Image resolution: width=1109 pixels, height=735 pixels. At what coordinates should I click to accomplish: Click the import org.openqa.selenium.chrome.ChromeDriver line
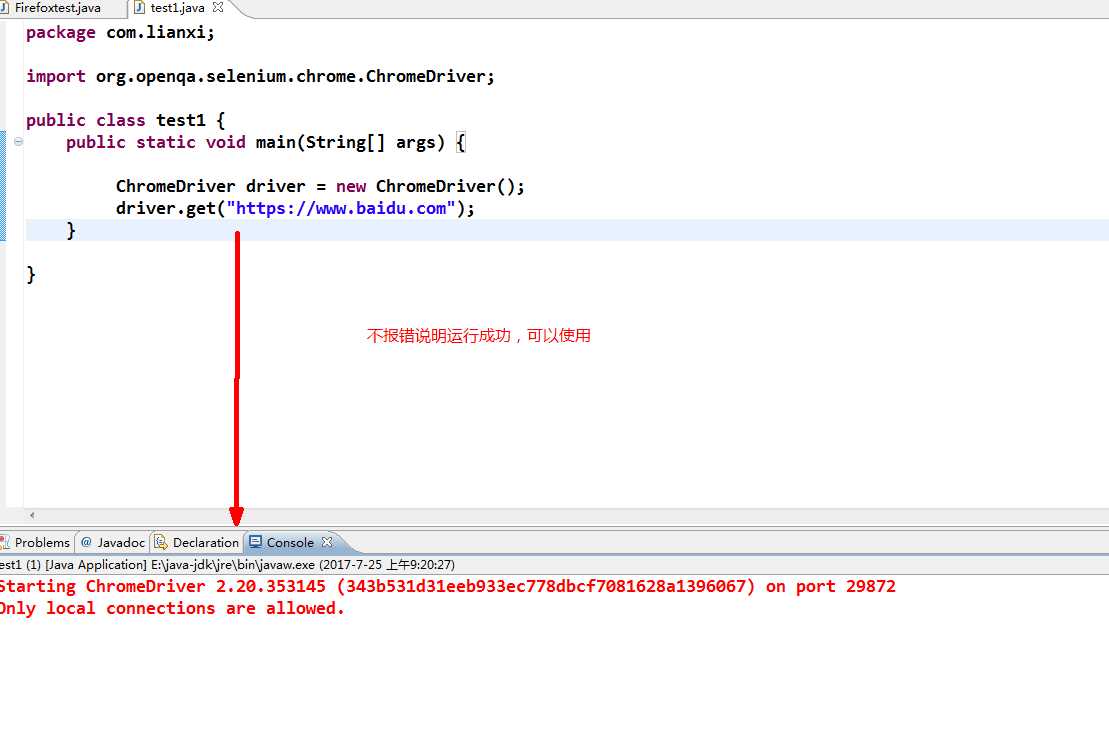click(260, 76)
